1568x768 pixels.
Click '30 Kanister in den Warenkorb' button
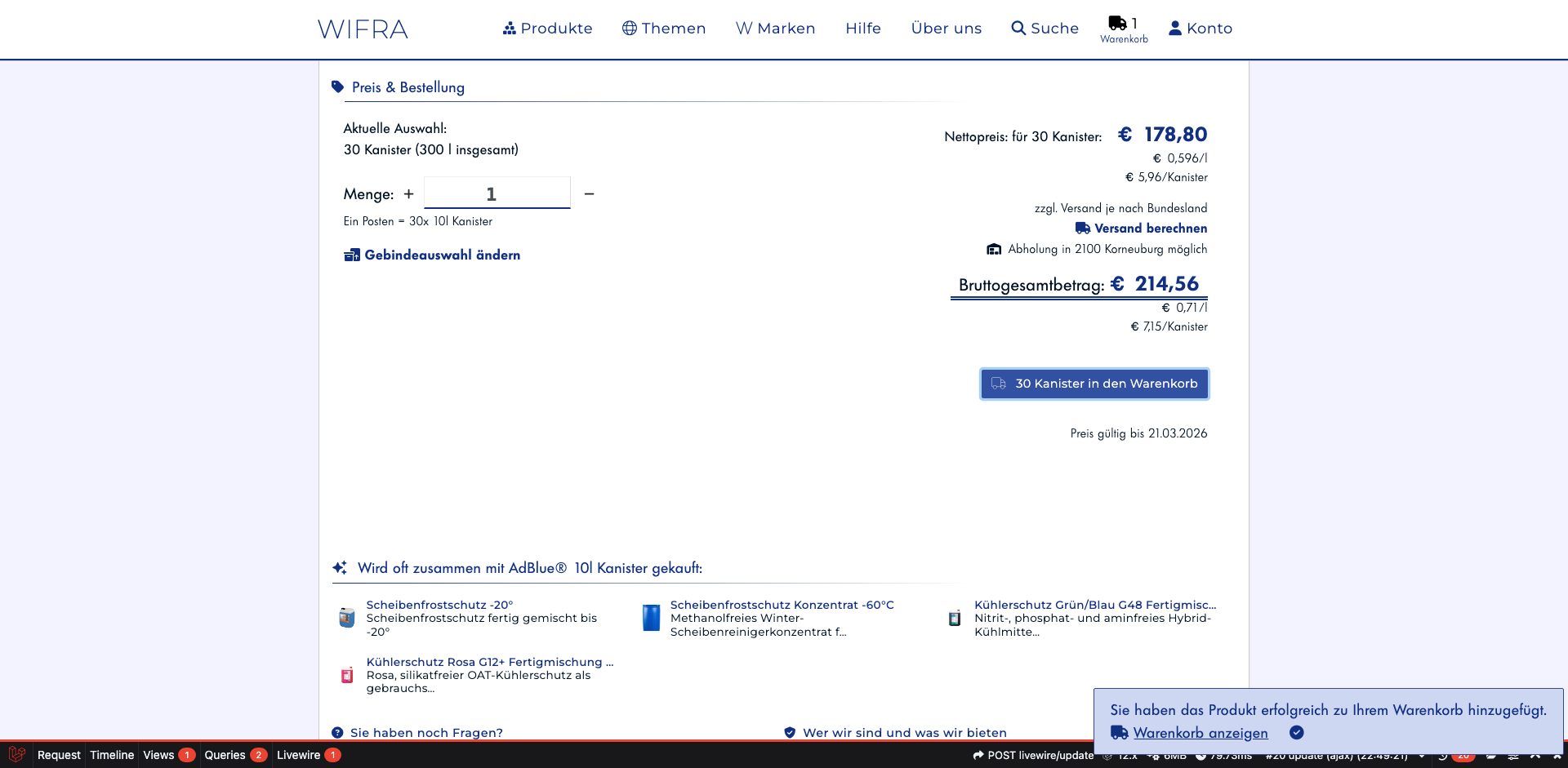[x=1094, y=384]
